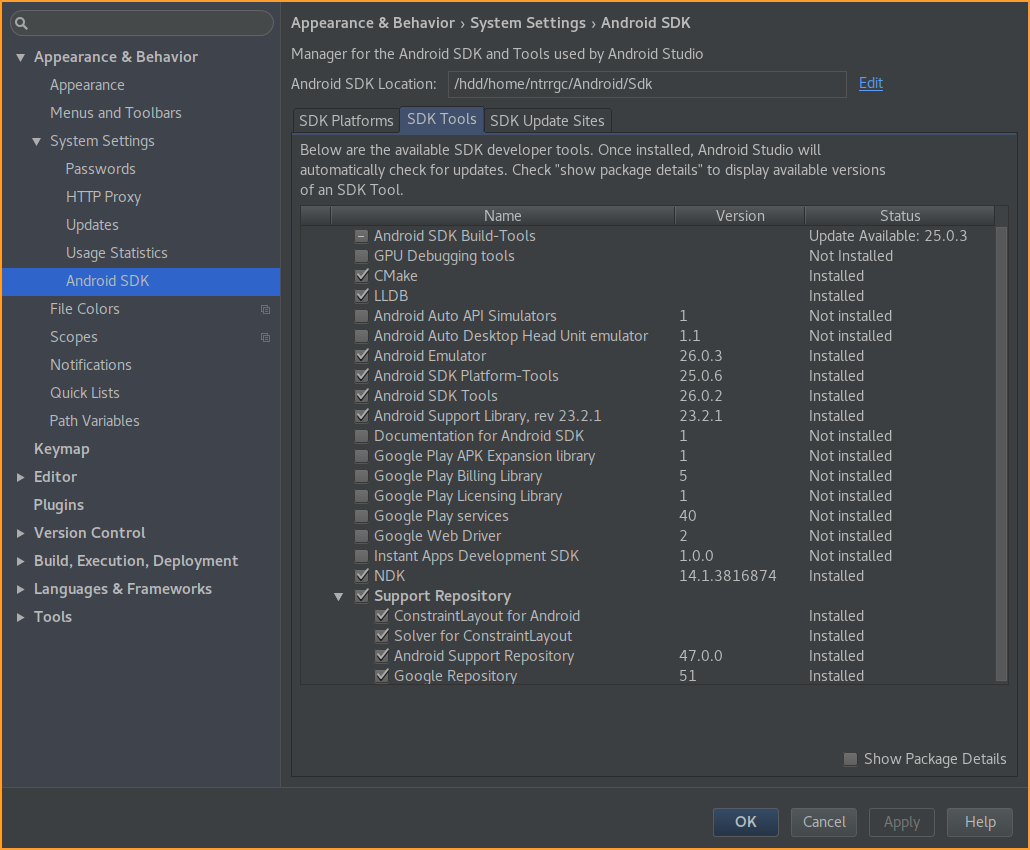The height and width of the screenshot is (850, 1030).
Task: Check the Google Play services package
Action: tap(361, 516)
